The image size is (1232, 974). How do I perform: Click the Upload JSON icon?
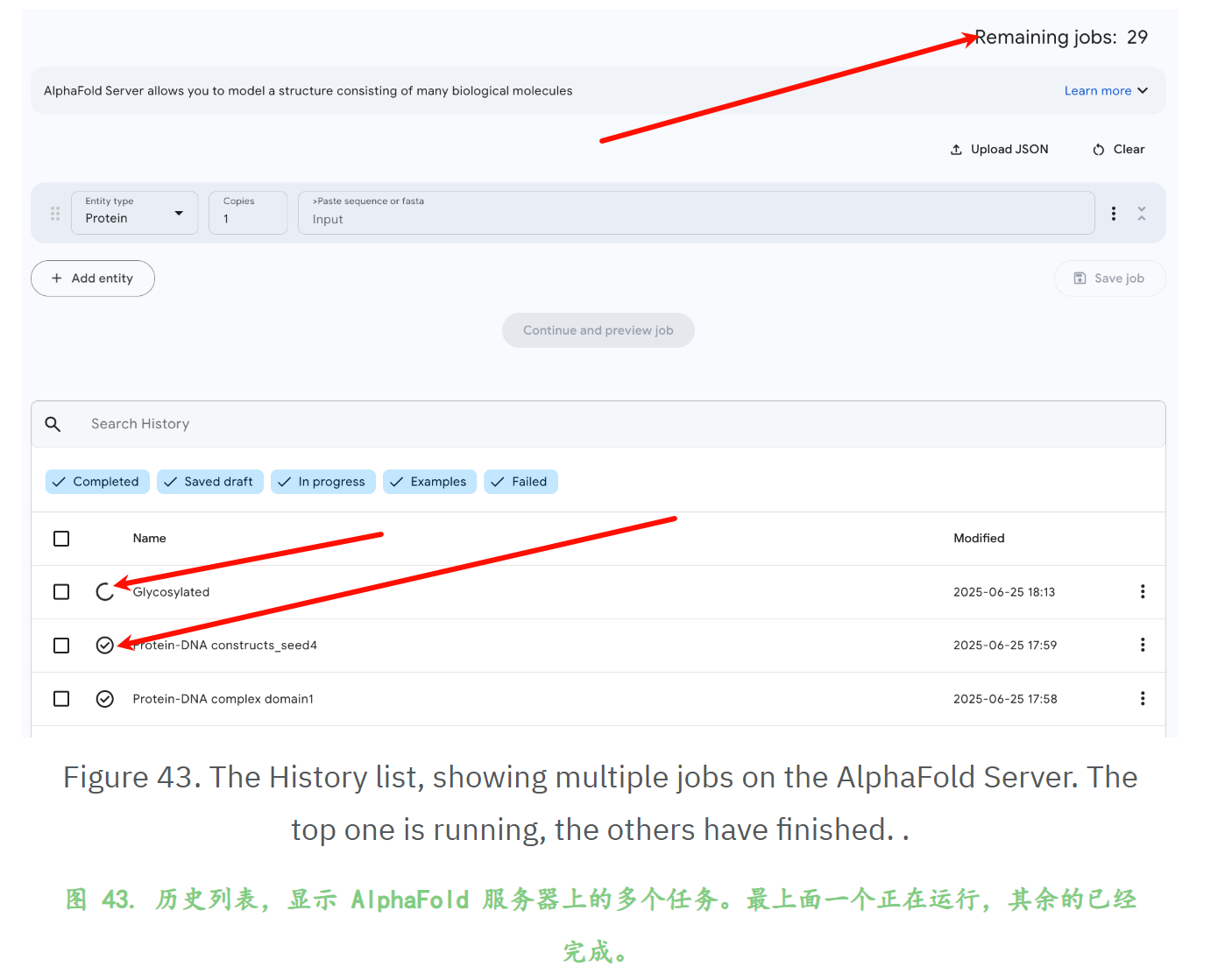pos(956,150)
